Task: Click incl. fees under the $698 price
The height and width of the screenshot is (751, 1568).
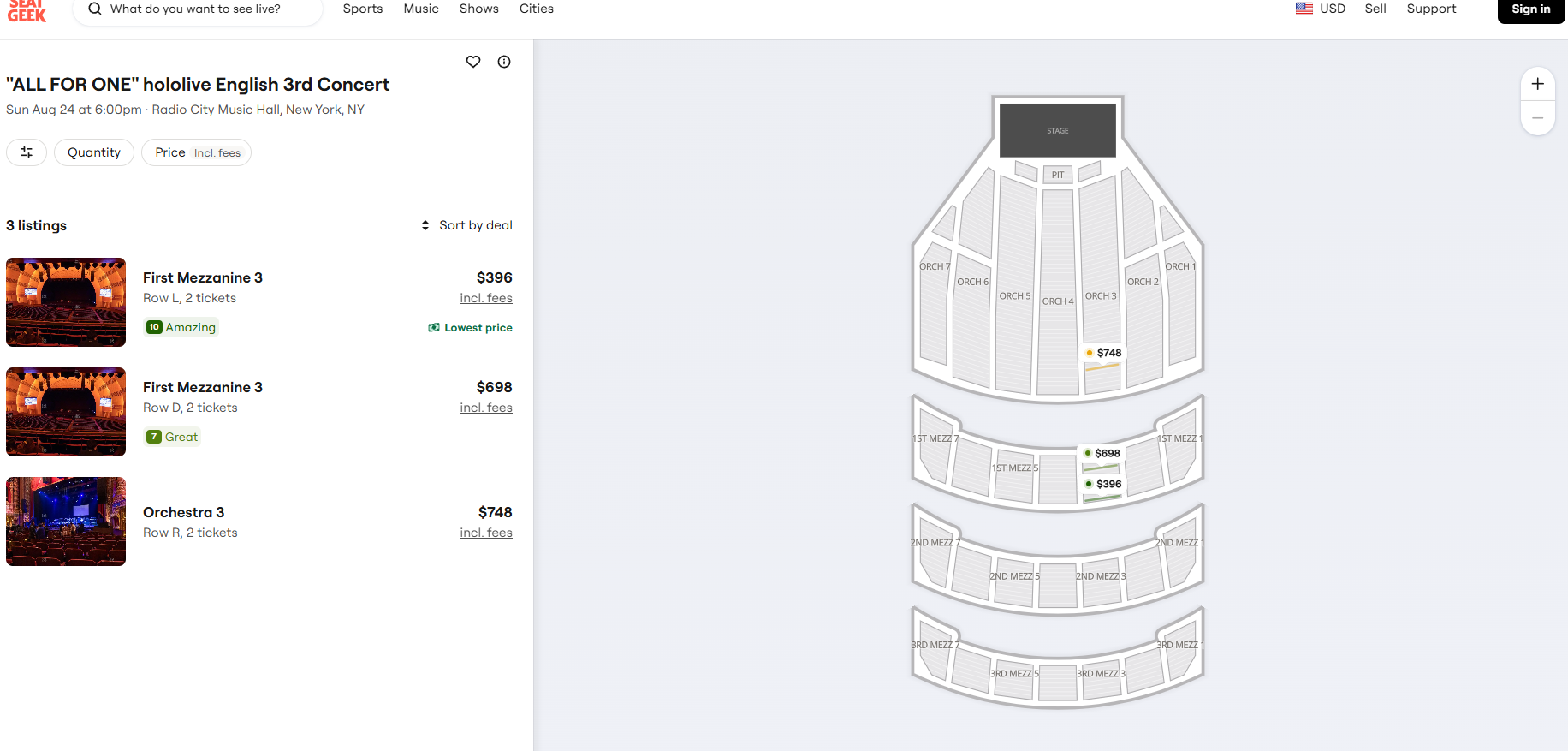Action: point(486,408)
